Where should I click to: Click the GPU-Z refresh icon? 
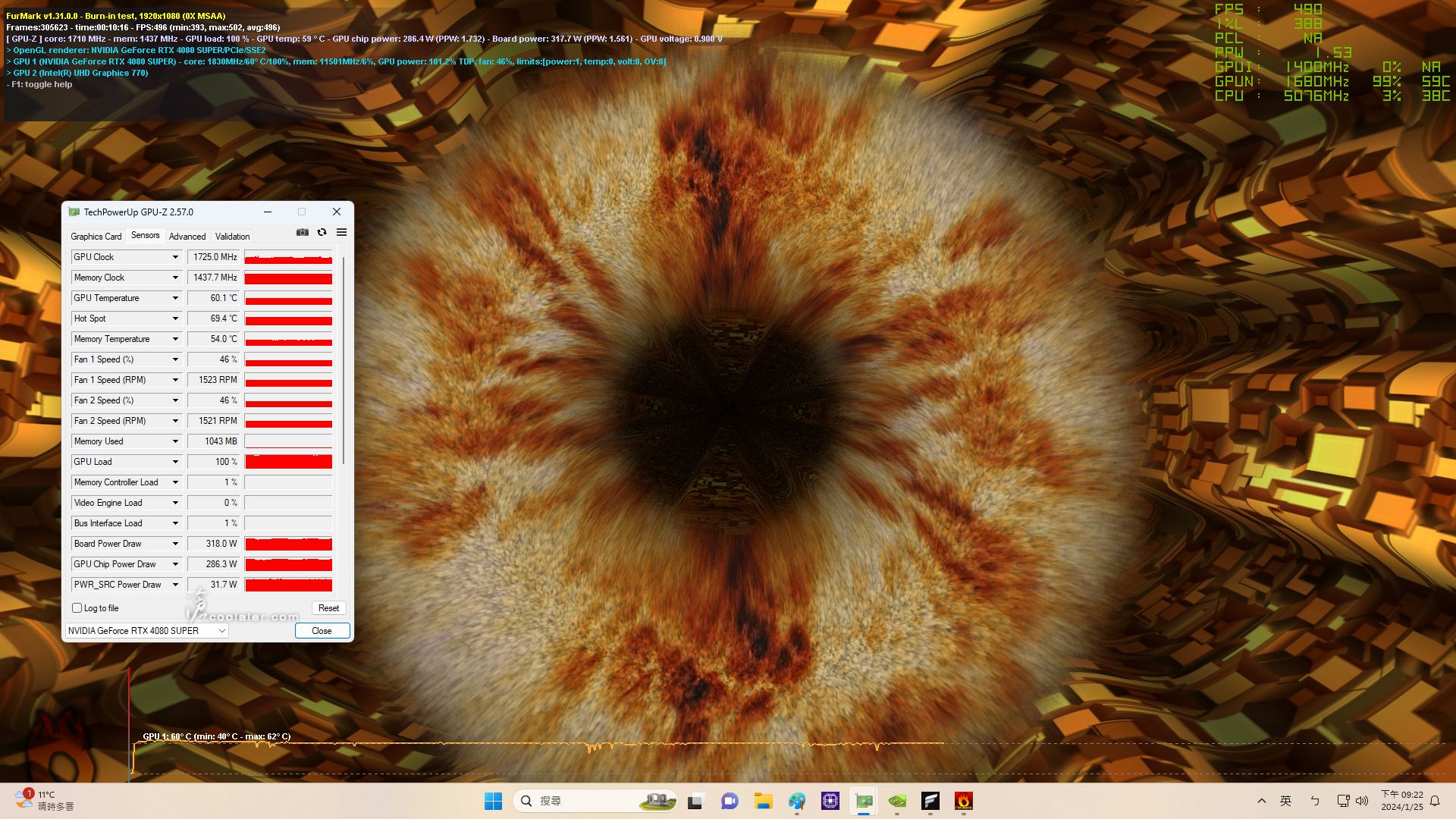point(322,233)
